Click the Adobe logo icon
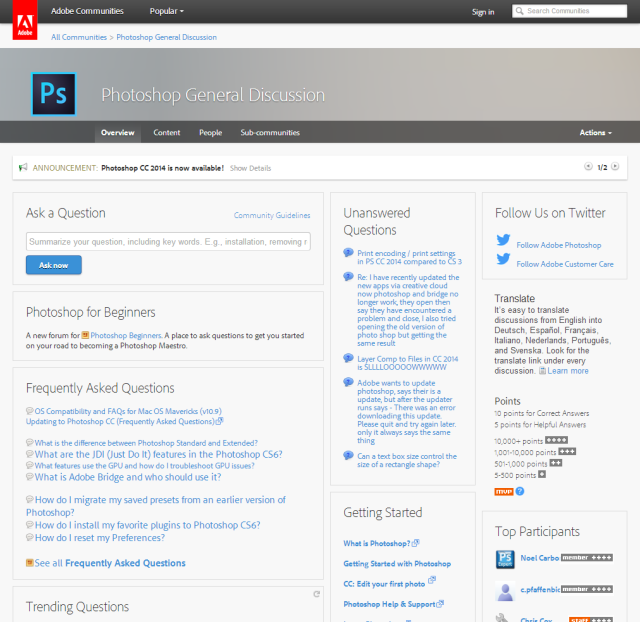Viewport: 640px width, 622px height. 24,20
